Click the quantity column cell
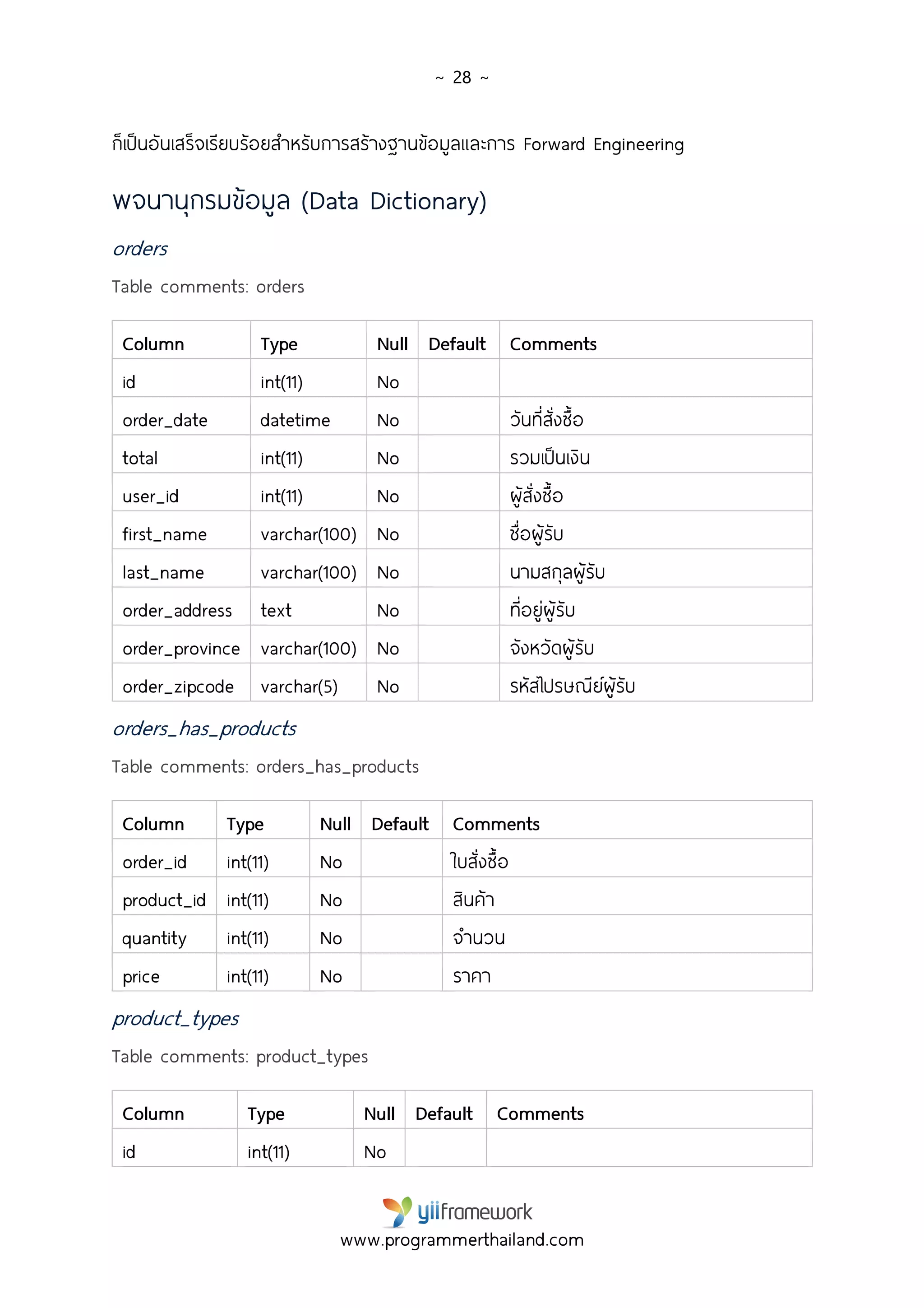This screenshot has height=1308, width=924. tap(165, 934)
